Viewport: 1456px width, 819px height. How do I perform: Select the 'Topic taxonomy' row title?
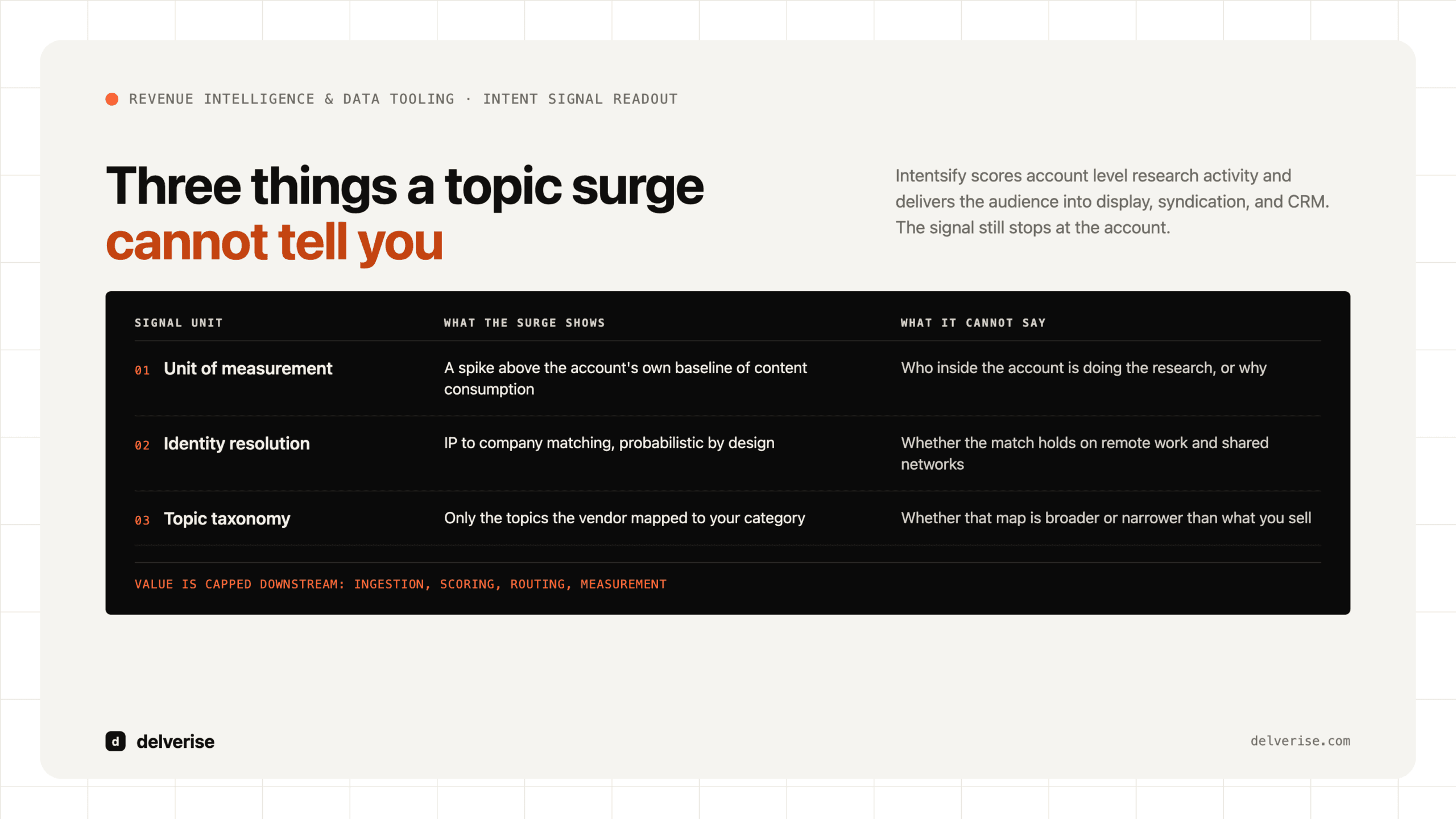(227, 519)
